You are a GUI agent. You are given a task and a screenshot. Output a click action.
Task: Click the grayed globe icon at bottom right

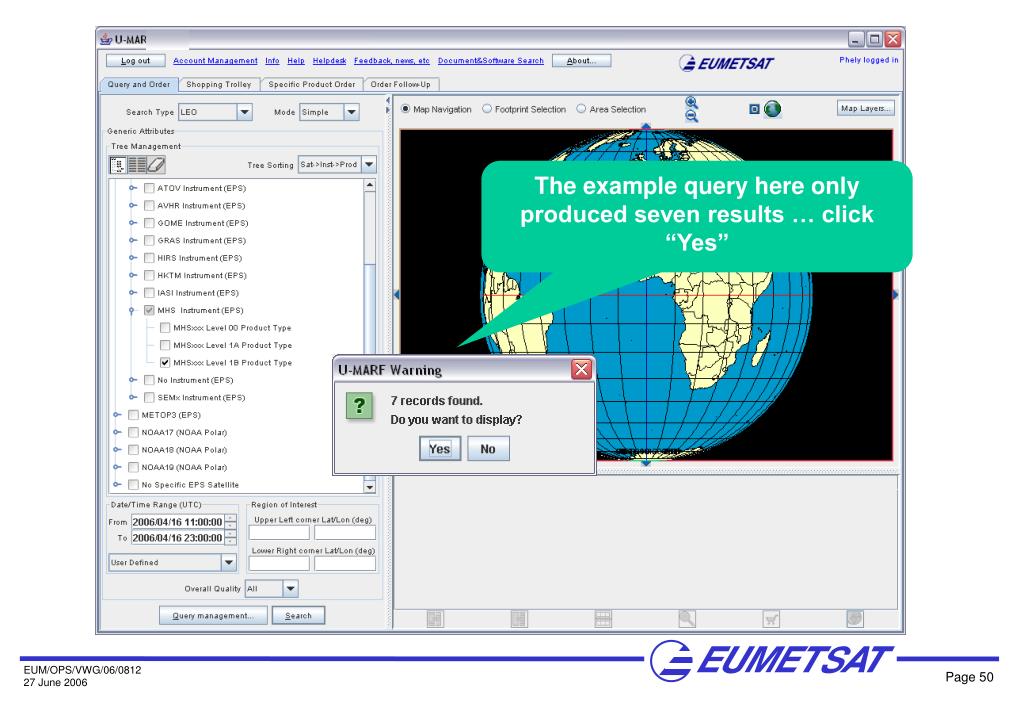855,618
